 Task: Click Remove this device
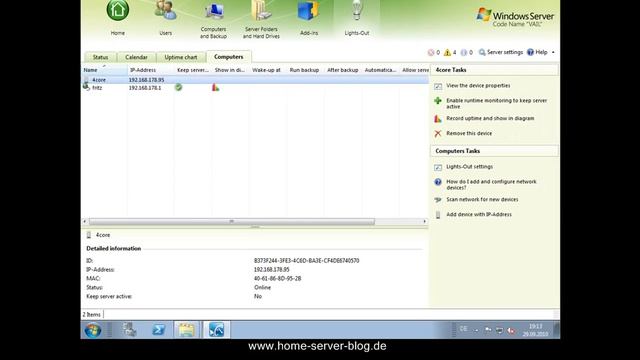click(469, 133)
